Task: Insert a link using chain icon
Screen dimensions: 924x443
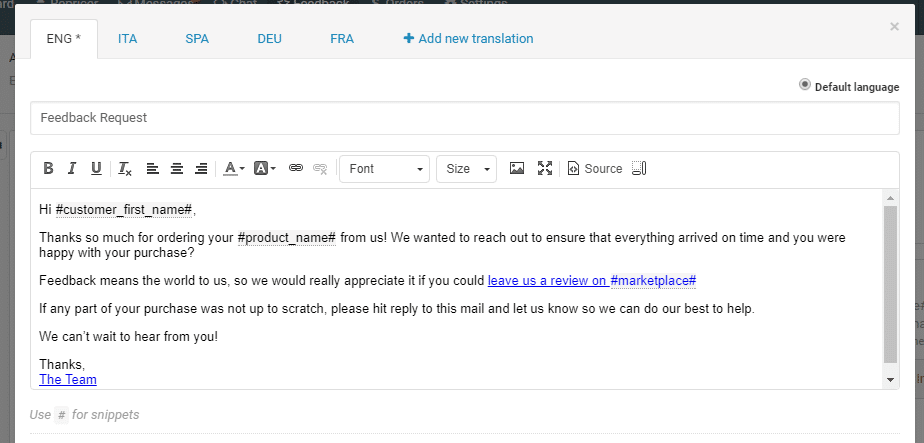Action: [296, 168]
